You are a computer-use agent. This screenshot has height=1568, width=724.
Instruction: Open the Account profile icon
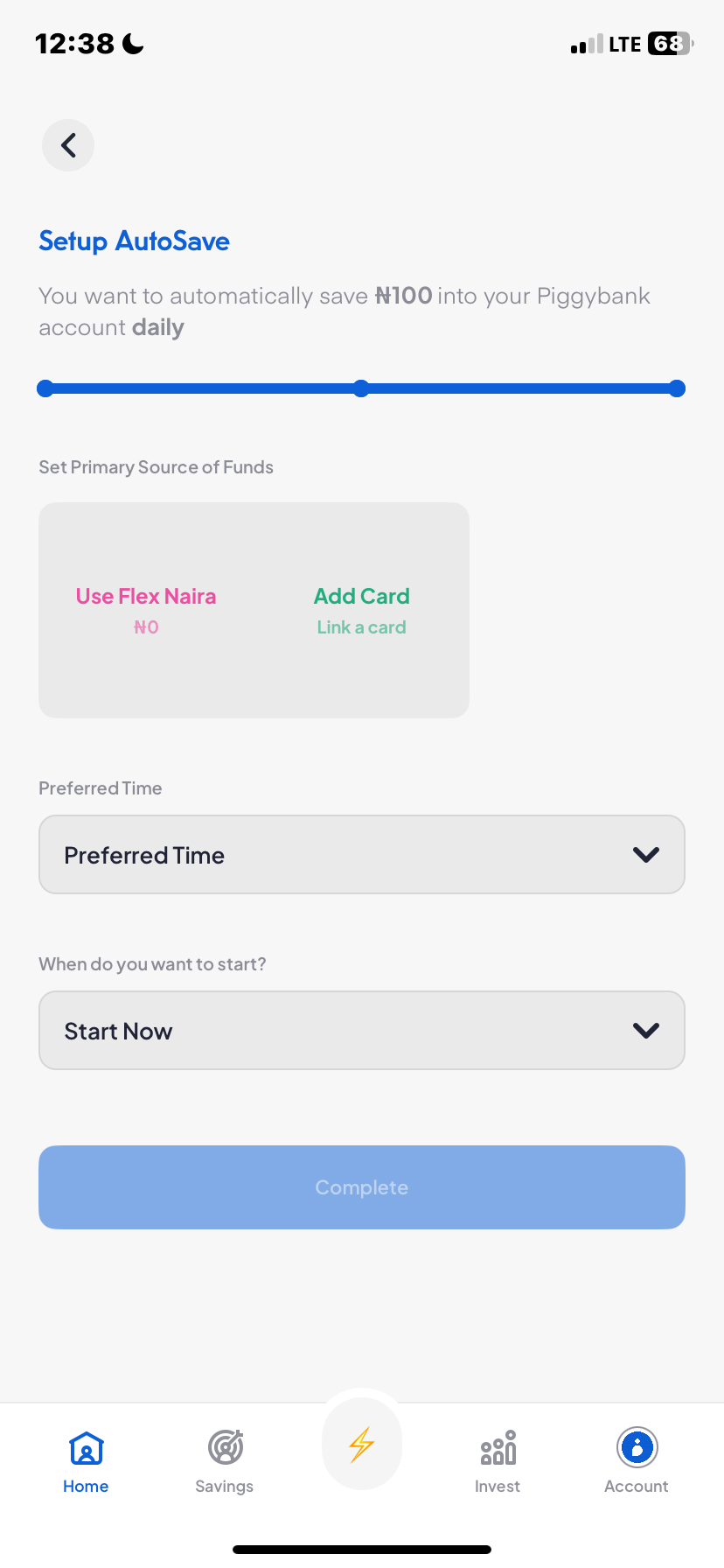point(637,1447)
